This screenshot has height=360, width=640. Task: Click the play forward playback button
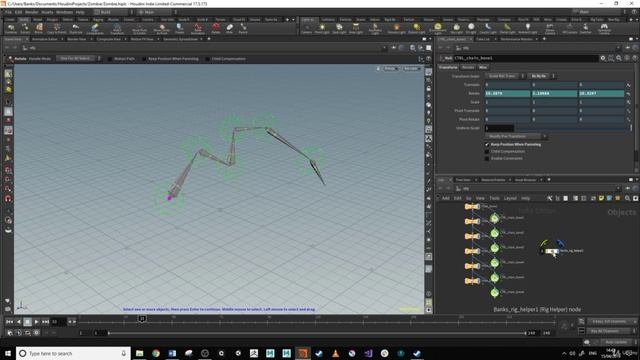[x=36, y=322]
